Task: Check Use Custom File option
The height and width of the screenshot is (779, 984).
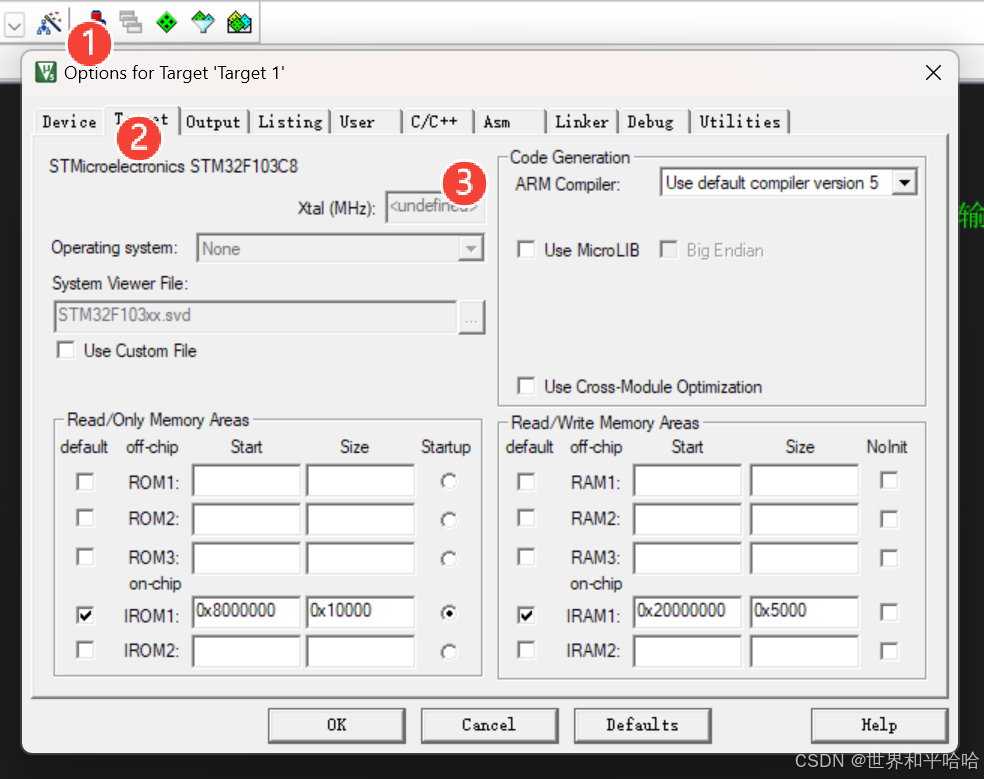Action: [x=65, y=350]
